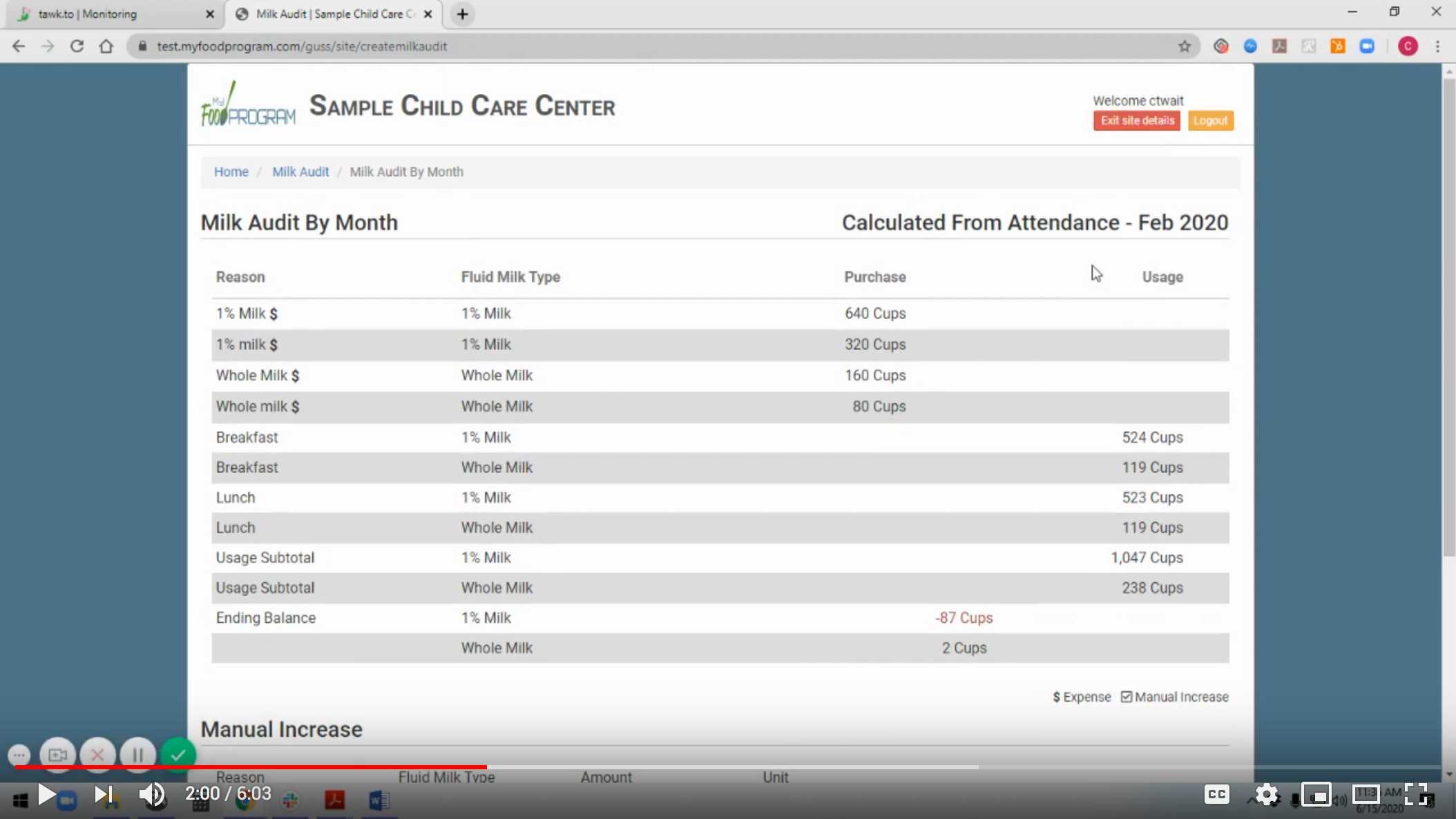Image resolution: width=1456 pixels, height=819 pixels.
Task: Bookmark this page with the star icon
Action: pos(1185,46)
